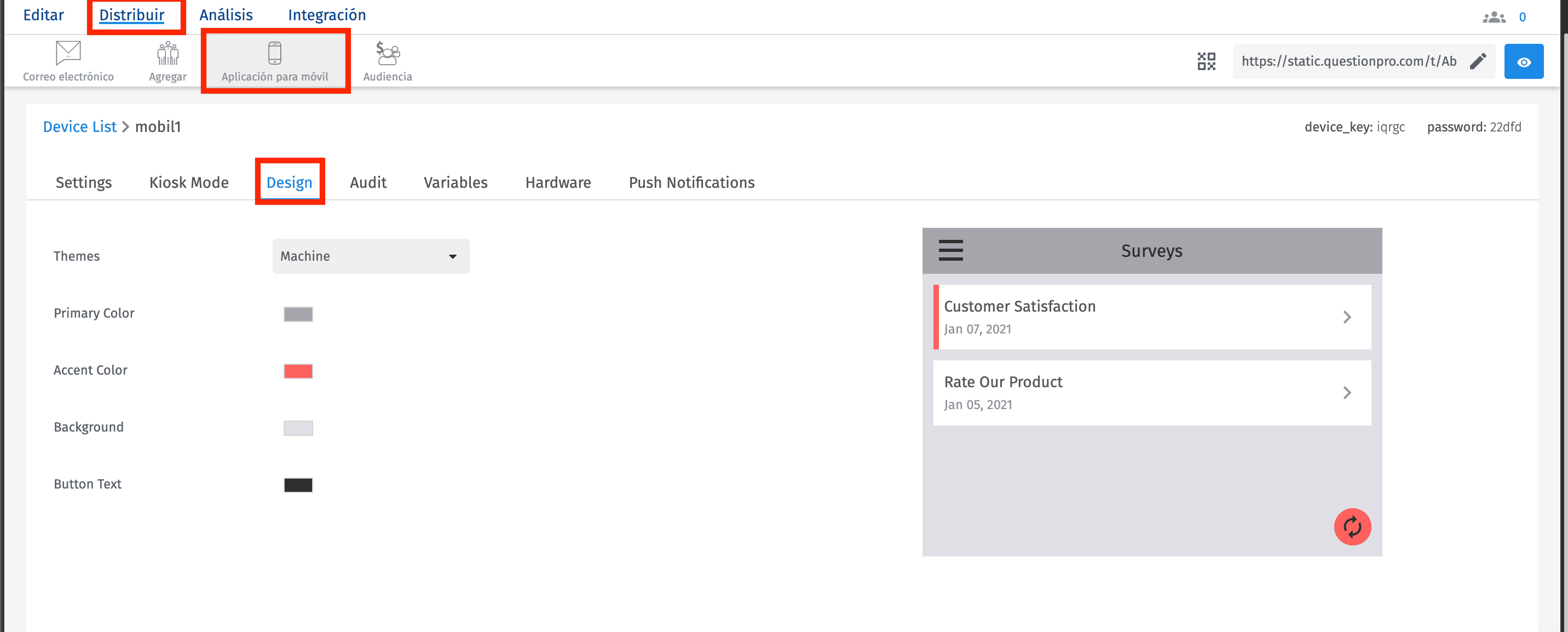This screenshot has height=632, width=1568.
Task: Open the Integración menu link
Action: 326,15
